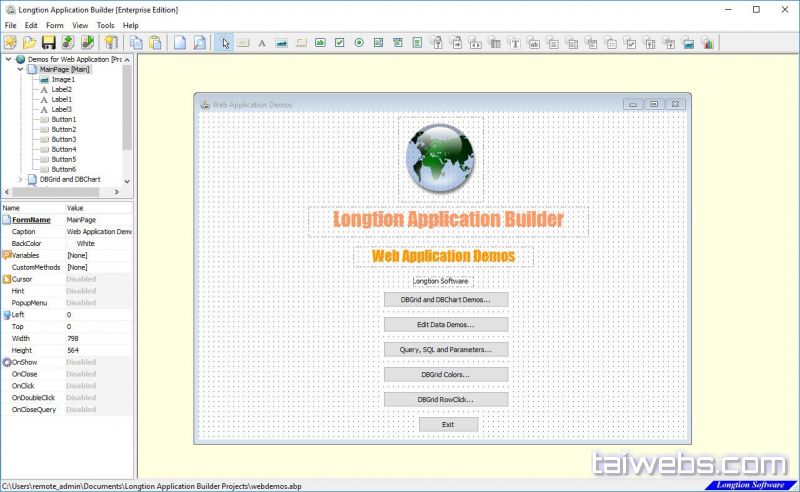Click the Paste clipboard toolbar icon
This screenshot has width=800, height=492.
(154, 42)
